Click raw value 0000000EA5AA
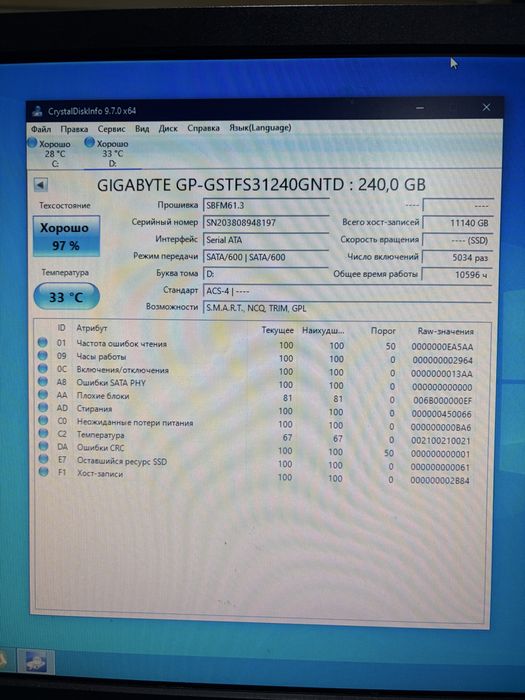The width and height of the screenshot is (525, 700). pyautogui.click(x=442, y=347)
